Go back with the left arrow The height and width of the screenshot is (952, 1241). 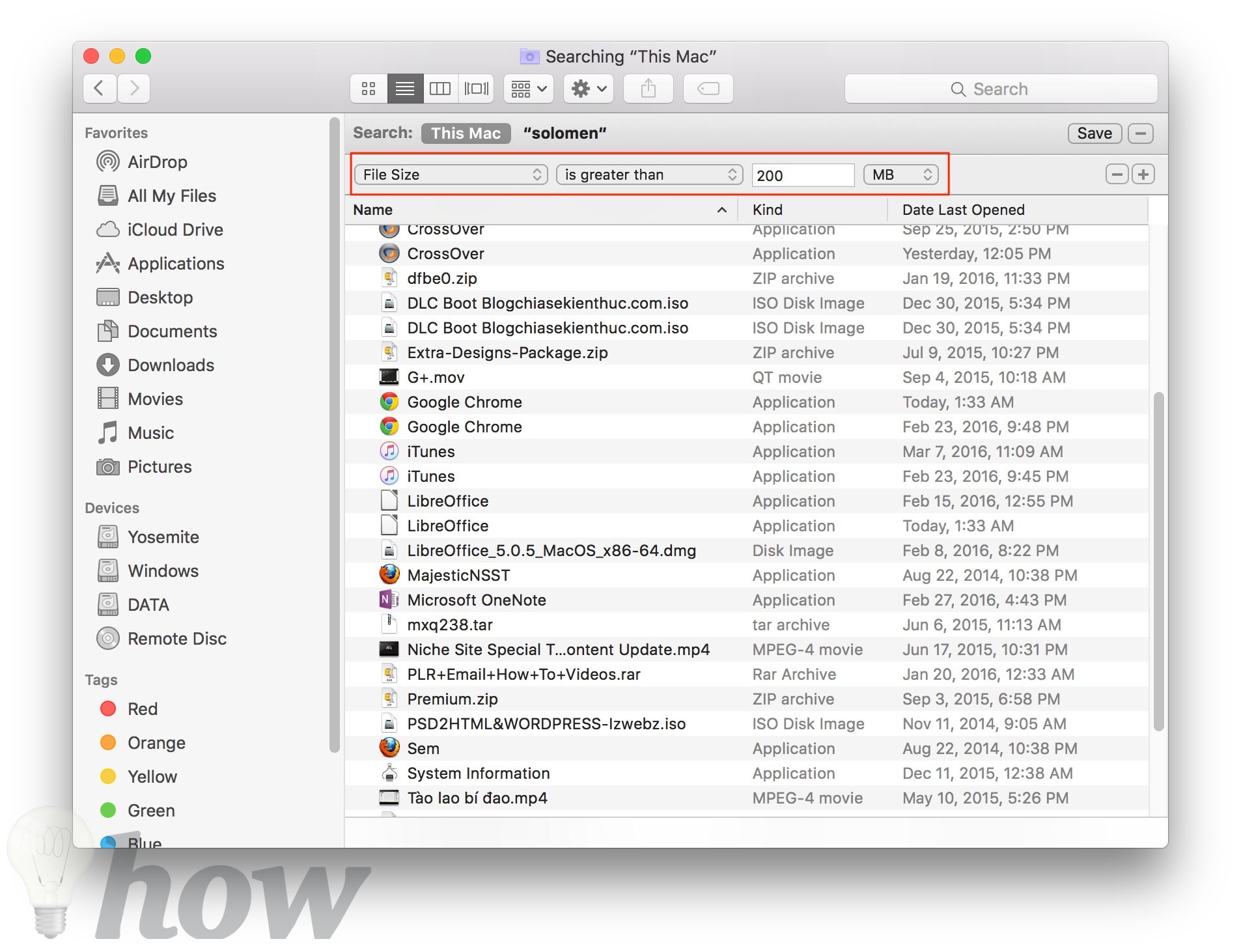100,88
